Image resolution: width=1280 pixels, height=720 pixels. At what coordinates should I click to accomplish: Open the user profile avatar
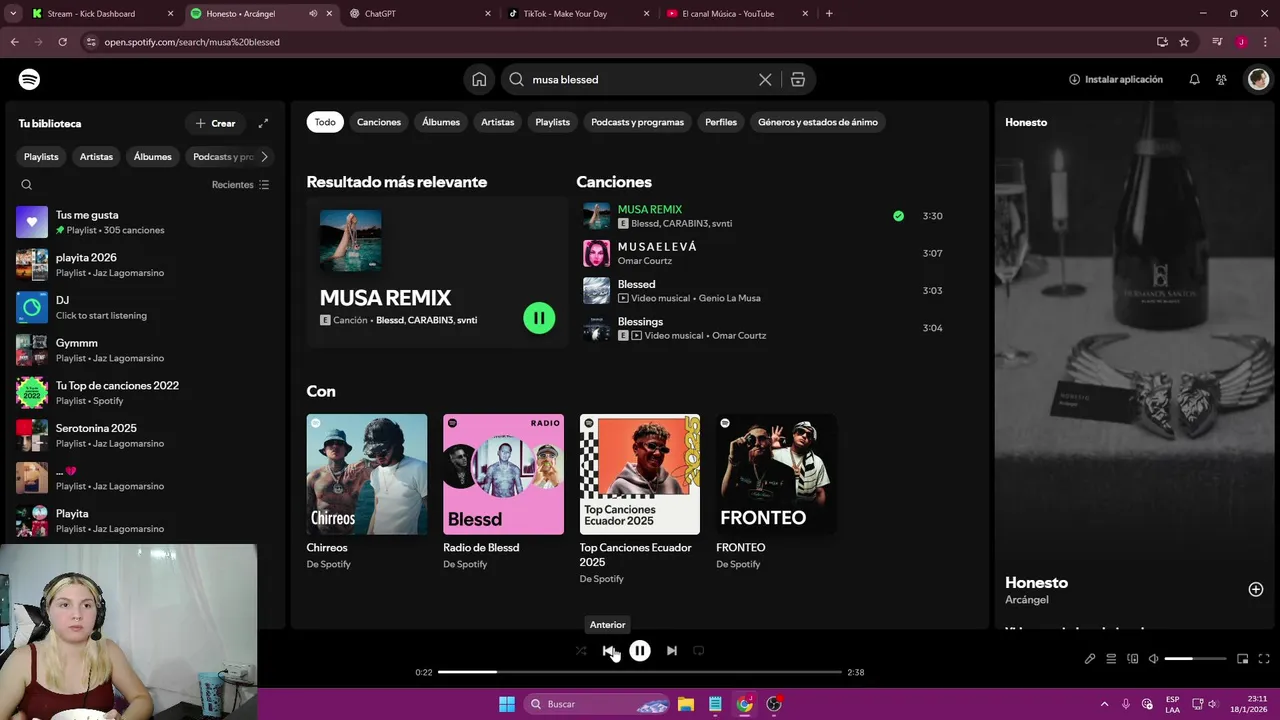click(x=1258, y=79)
